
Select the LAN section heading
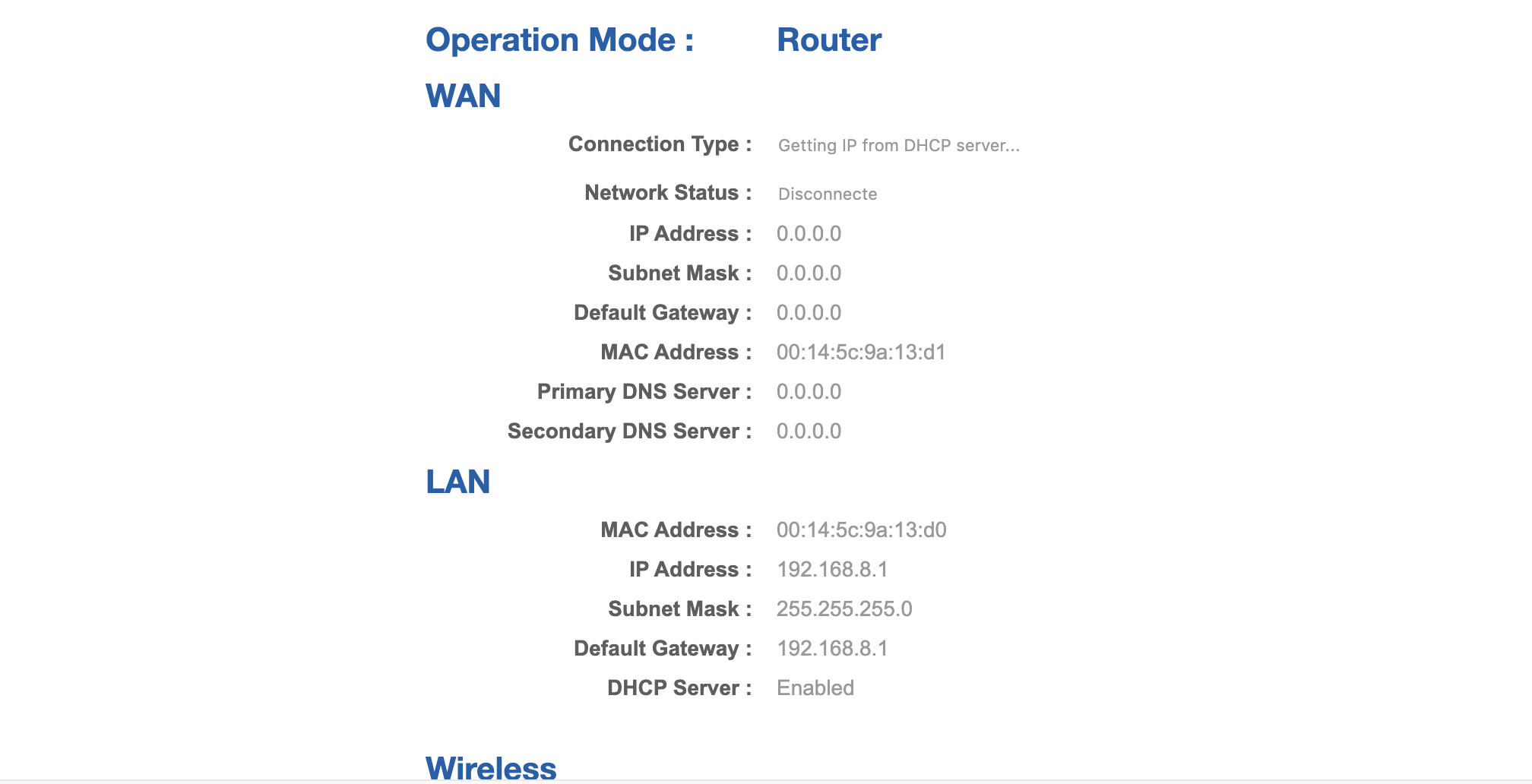[x=457, y=482]
